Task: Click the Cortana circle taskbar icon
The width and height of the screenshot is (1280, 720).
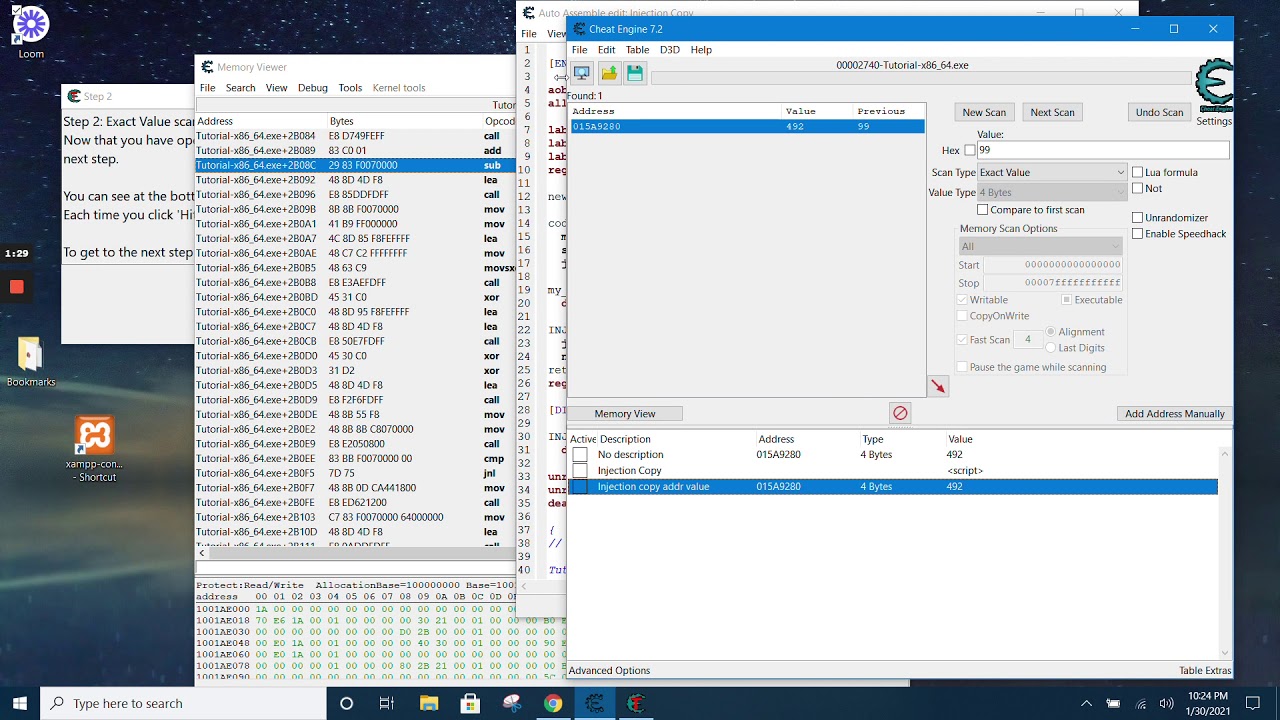Action: tap(346, 703)
